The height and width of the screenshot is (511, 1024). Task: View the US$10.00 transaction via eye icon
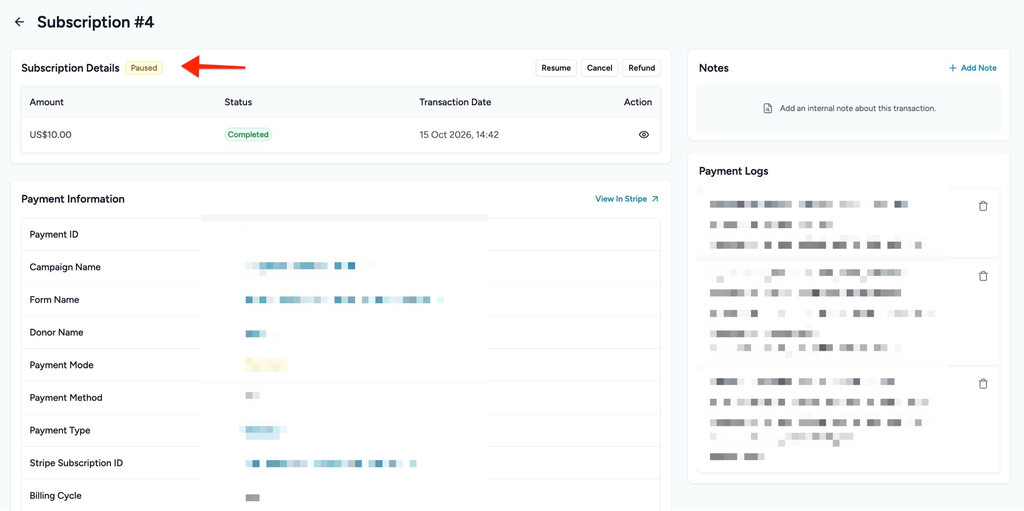[x=643, y=135]
